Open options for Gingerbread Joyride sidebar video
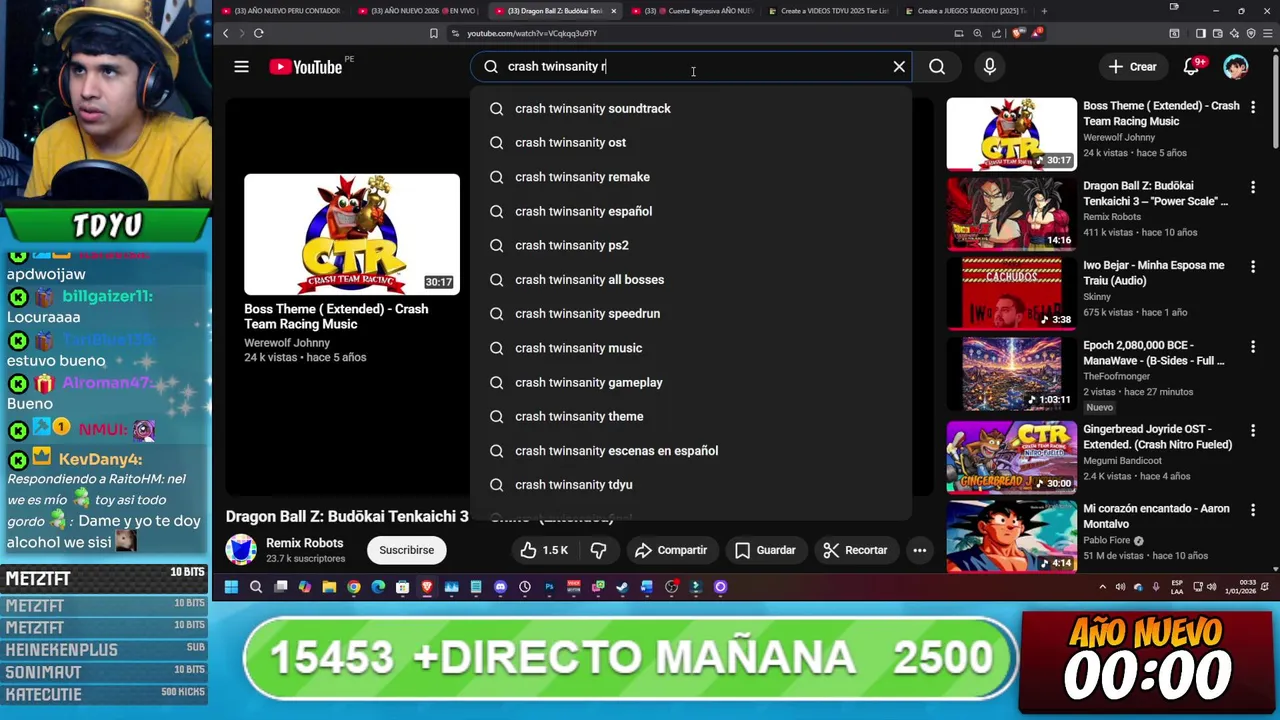 pyautogui.click(x=1253, y=430)
